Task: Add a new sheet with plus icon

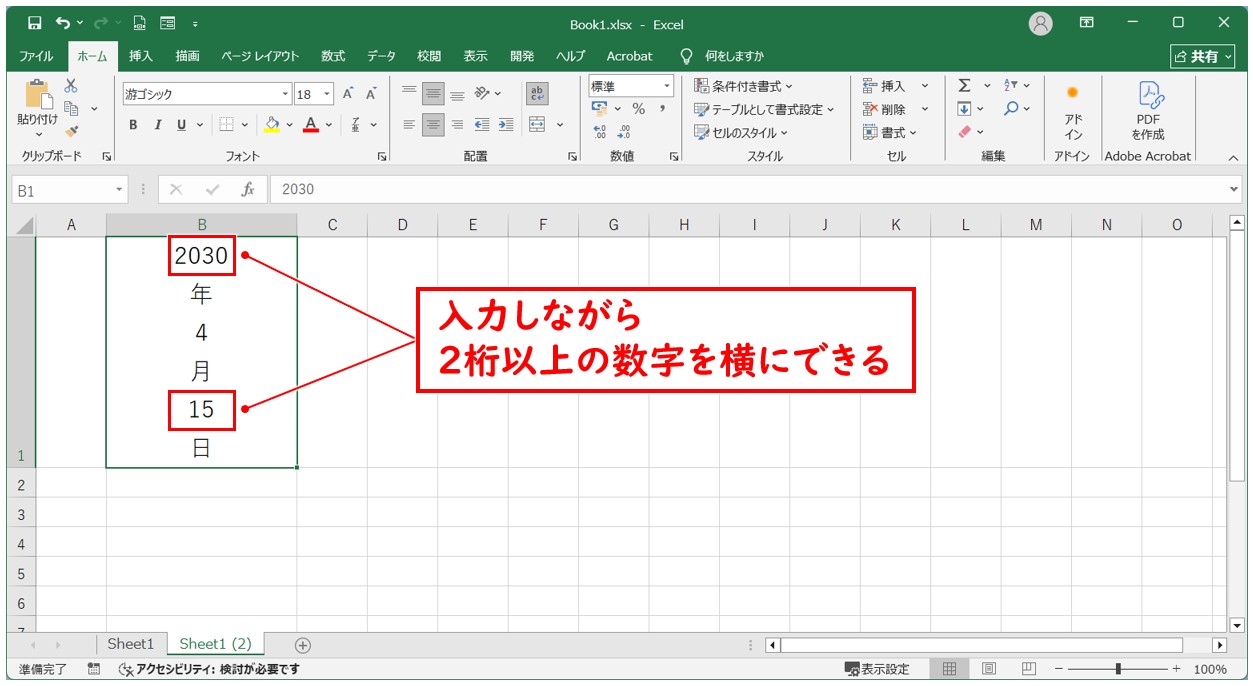Action: (303, 645)
